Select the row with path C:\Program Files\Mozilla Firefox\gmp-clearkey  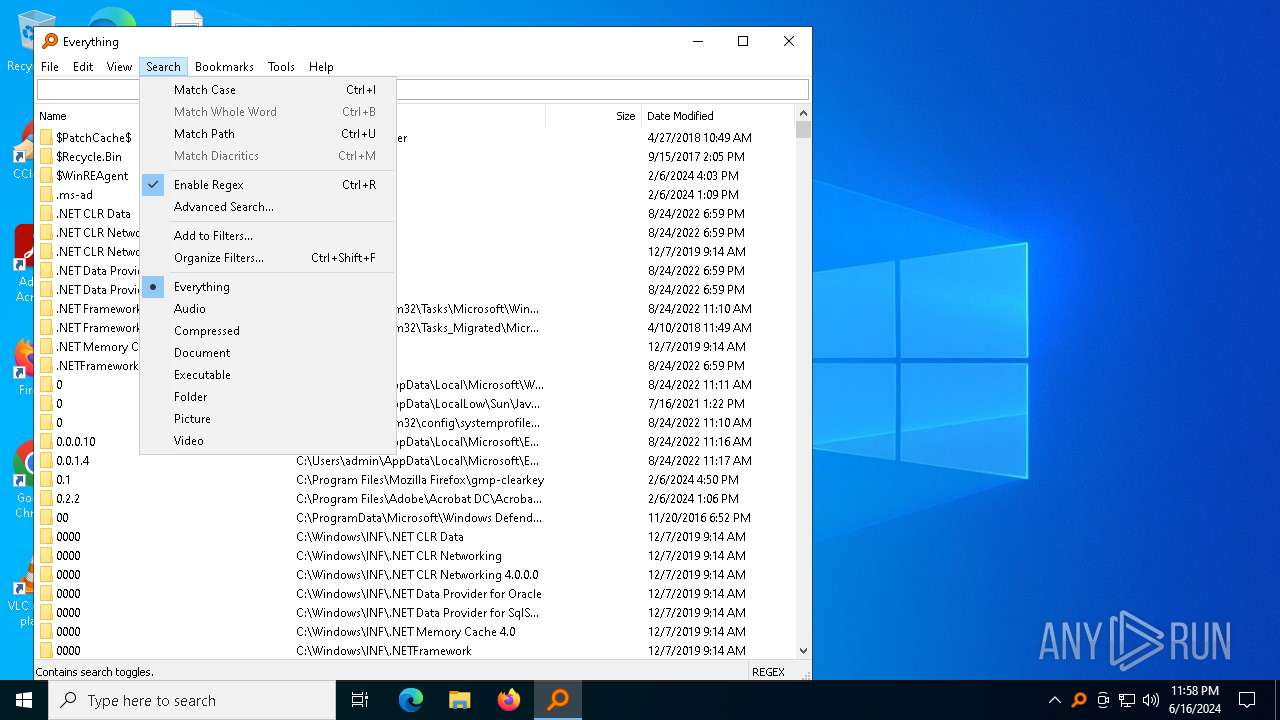[415, 479]
